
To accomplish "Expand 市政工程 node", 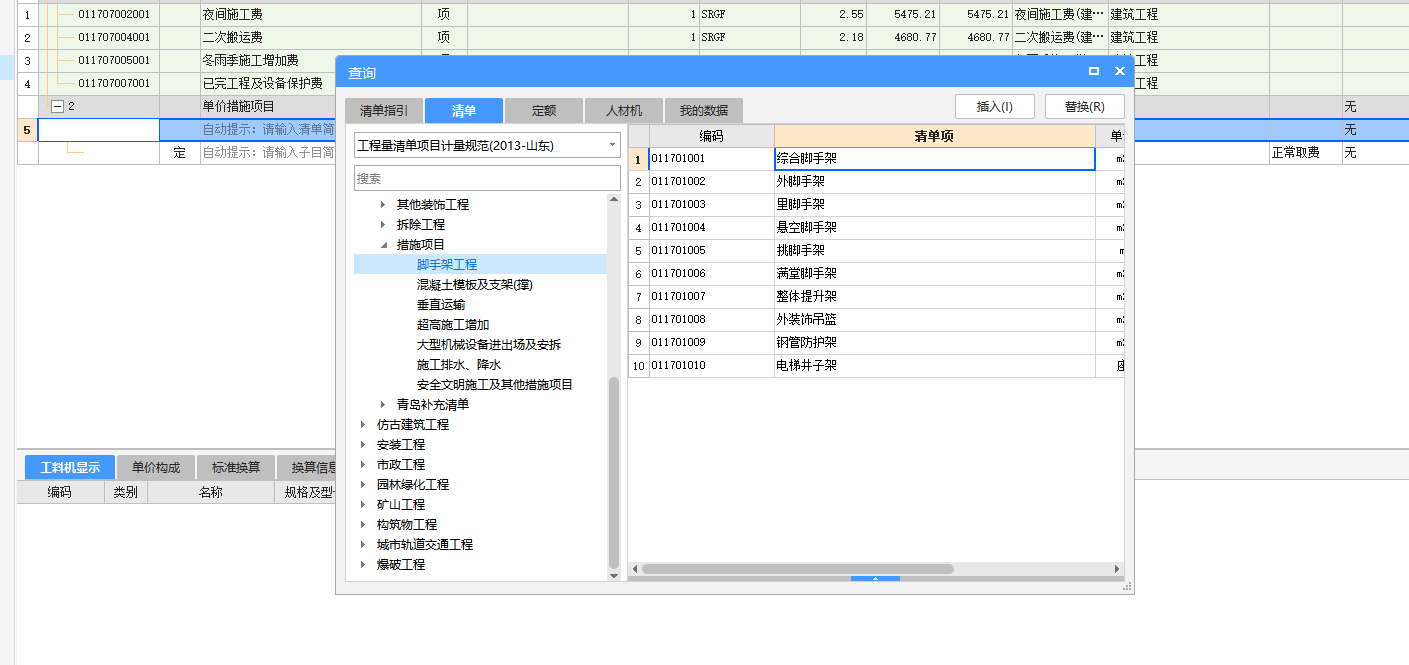I will pos(363,465).
